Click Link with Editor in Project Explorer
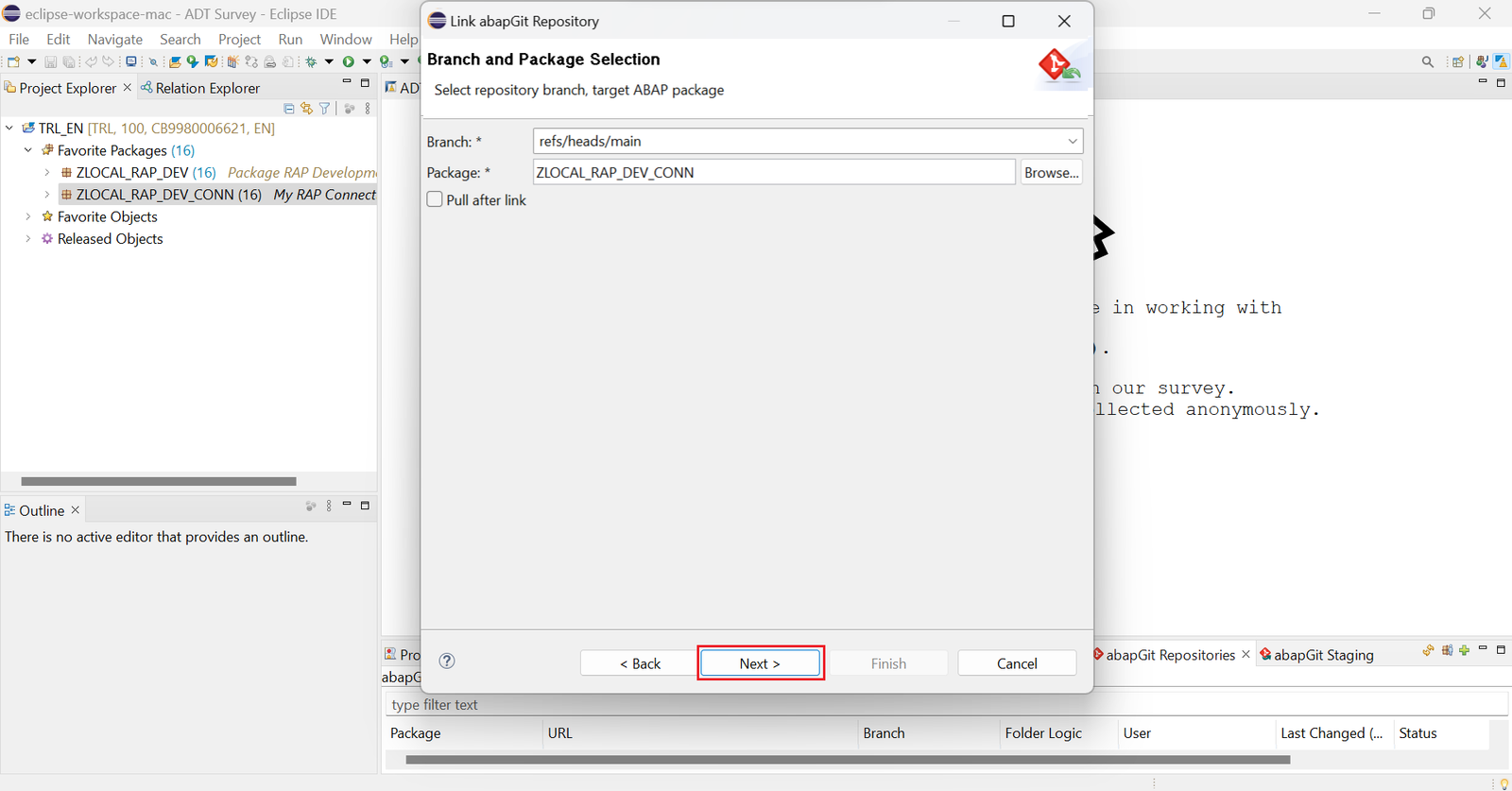1512x791 pixels. 306,109
